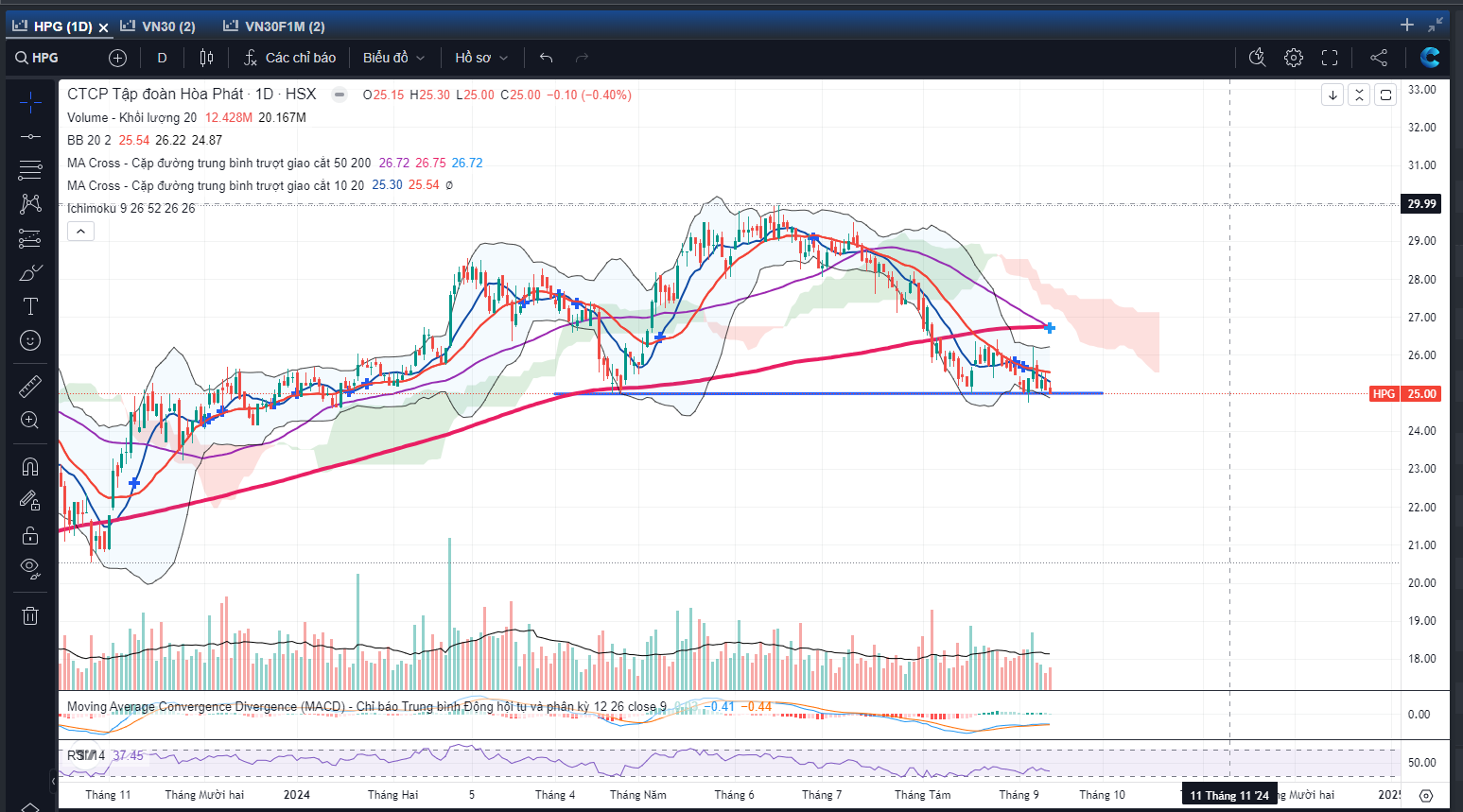The image size is (1463, 812).
Task: Open the time axis settings icon
Action: (x=1427, y=795)
